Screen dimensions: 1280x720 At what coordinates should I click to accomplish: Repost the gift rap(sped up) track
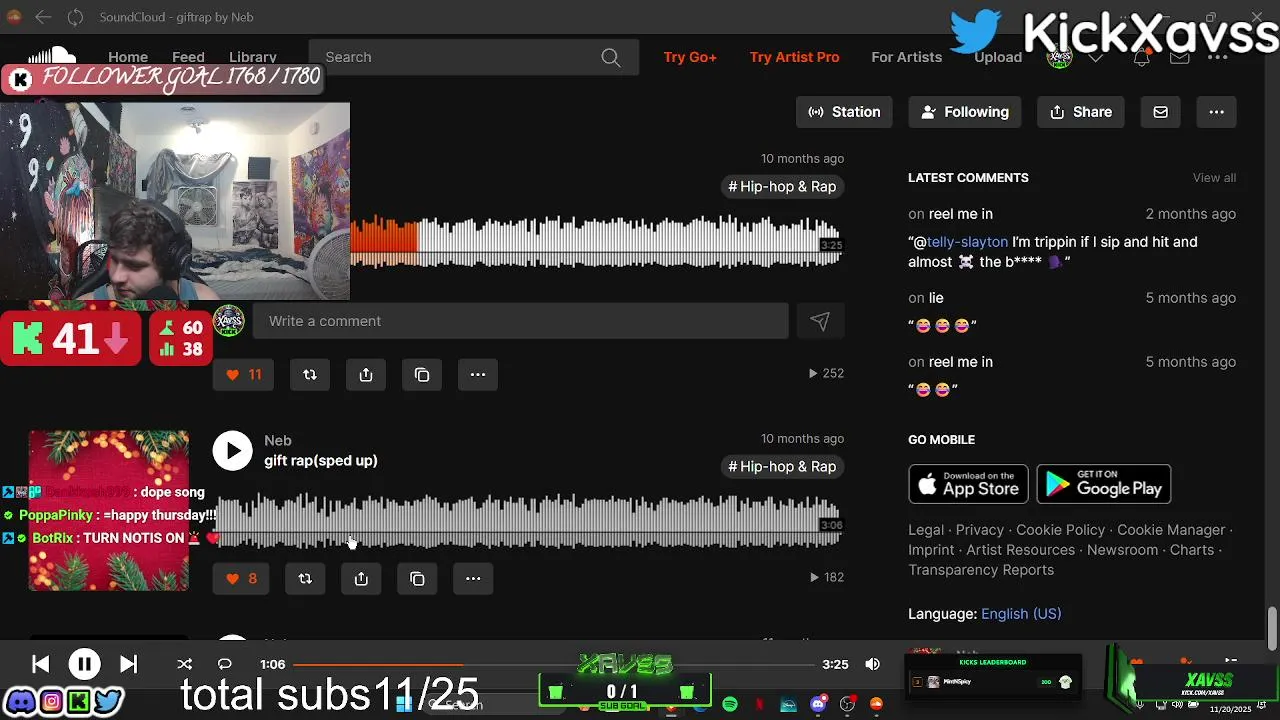click(x=305, y=578)
